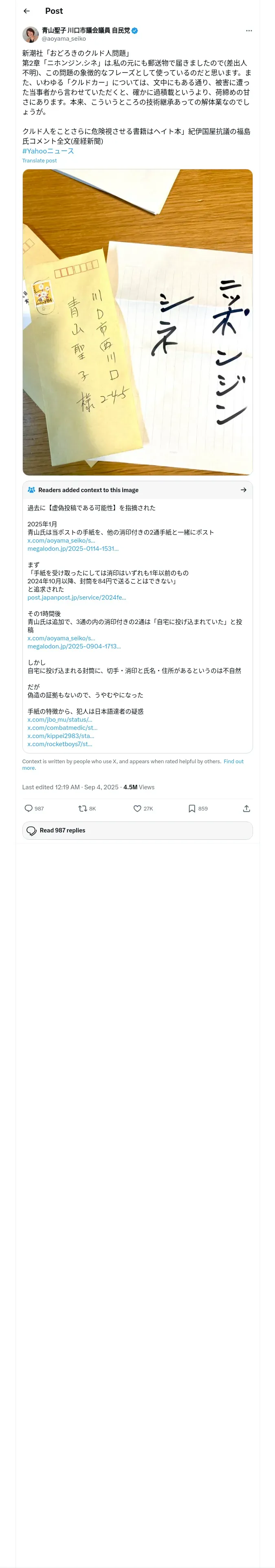Viewport: 275px width, 1568px height.
Task: Bookmark the post
Action: point(191,808)
